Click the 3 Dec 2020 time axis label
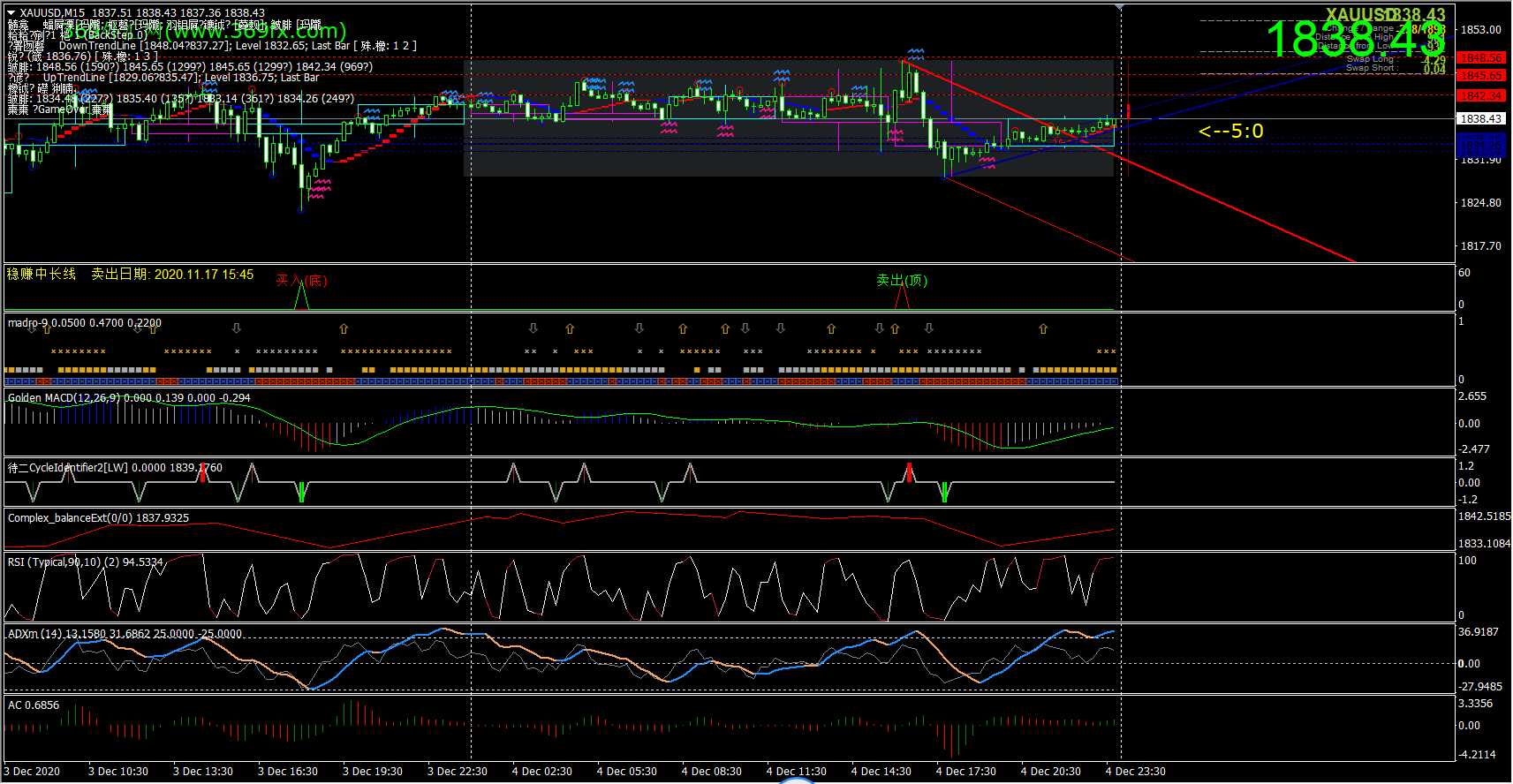1513x784 pixels. pos(32,772)
